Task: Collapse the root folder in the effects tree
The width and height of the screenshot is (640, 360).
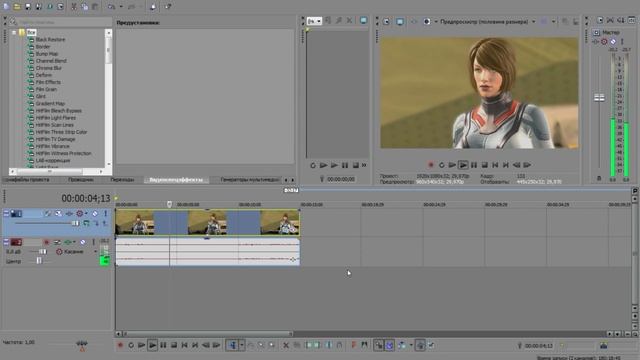Action: click(x=14, y=32)
